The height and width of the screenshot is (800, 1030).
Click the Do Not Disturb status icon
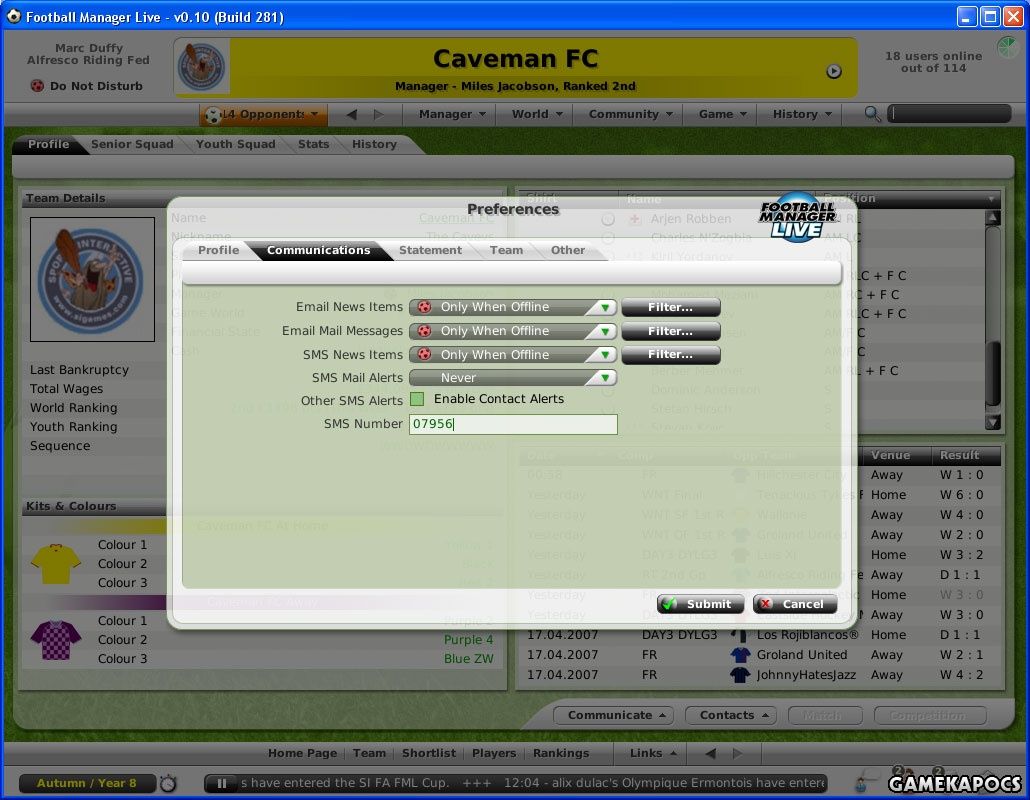(x=37, y=86)
